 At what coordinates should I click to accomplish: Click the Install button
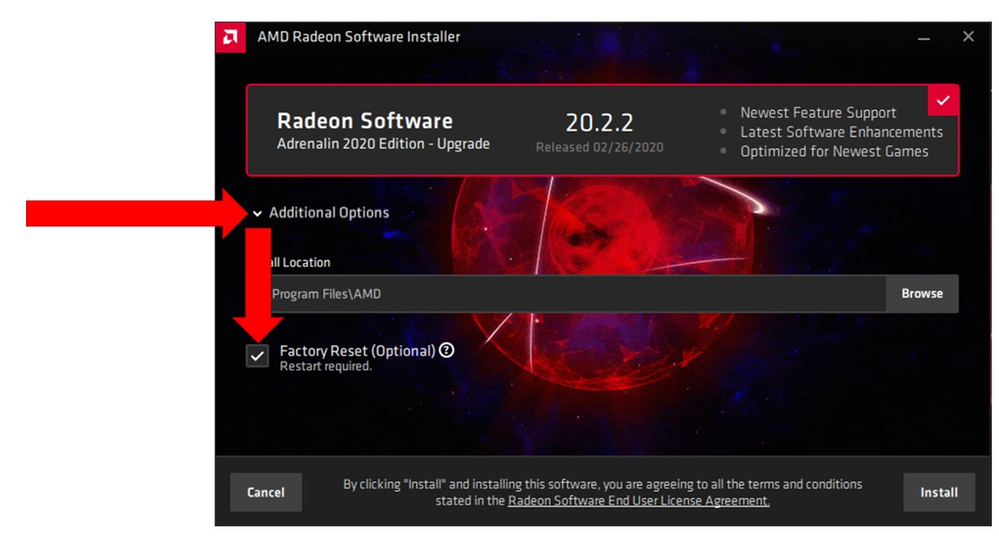pos(938,492)
